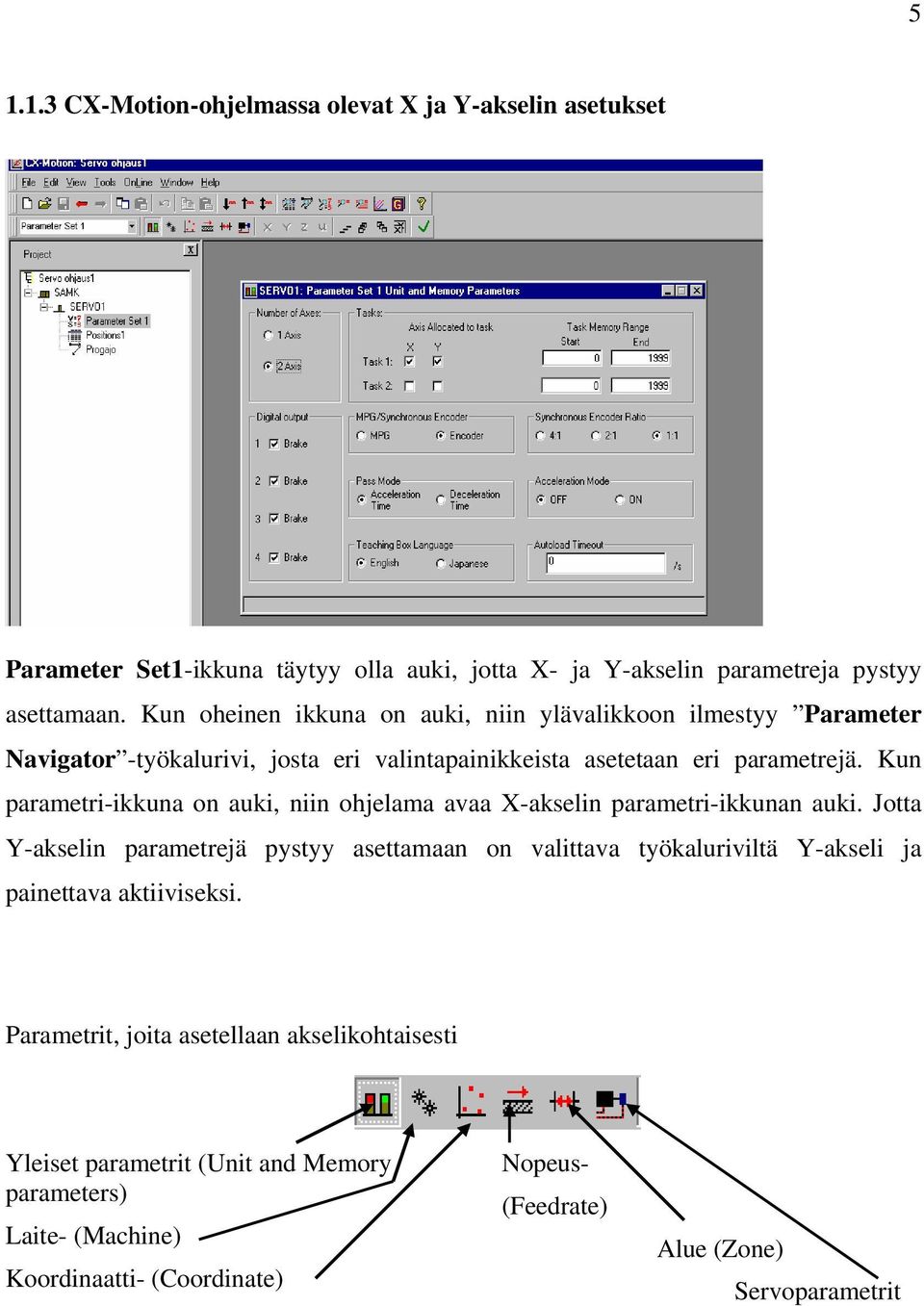924x1306 pixels.
Task: Click the green checkmark icon in navigator toolbar
Action: pyautogui.click(x=423, y=227)
